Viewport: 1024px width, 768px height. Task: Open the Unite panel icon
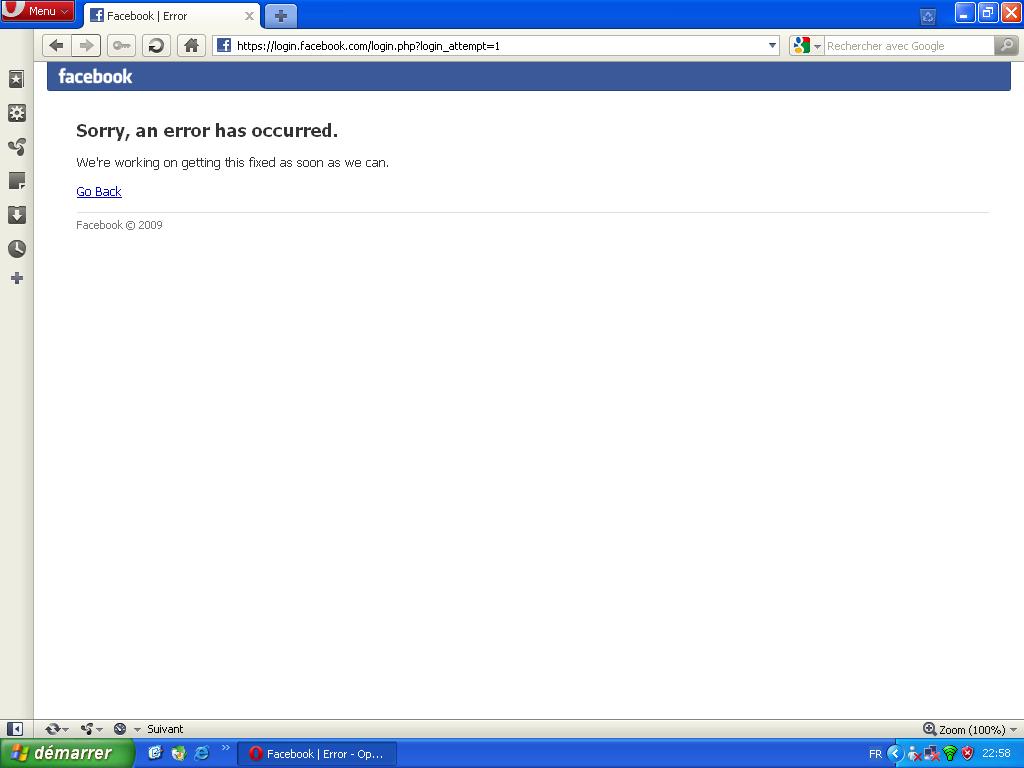(x=17, y=147)
